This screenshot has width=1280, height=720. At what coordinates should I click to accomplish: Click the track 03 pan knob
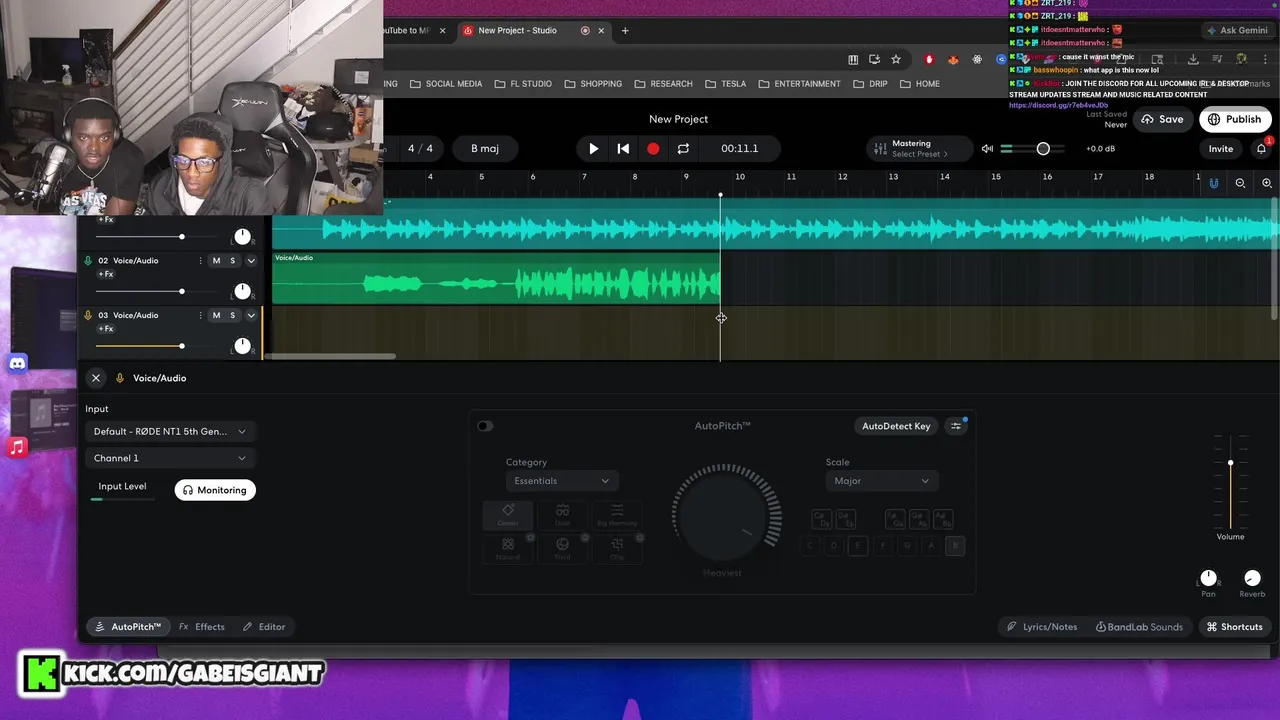(x=242, y=345)
